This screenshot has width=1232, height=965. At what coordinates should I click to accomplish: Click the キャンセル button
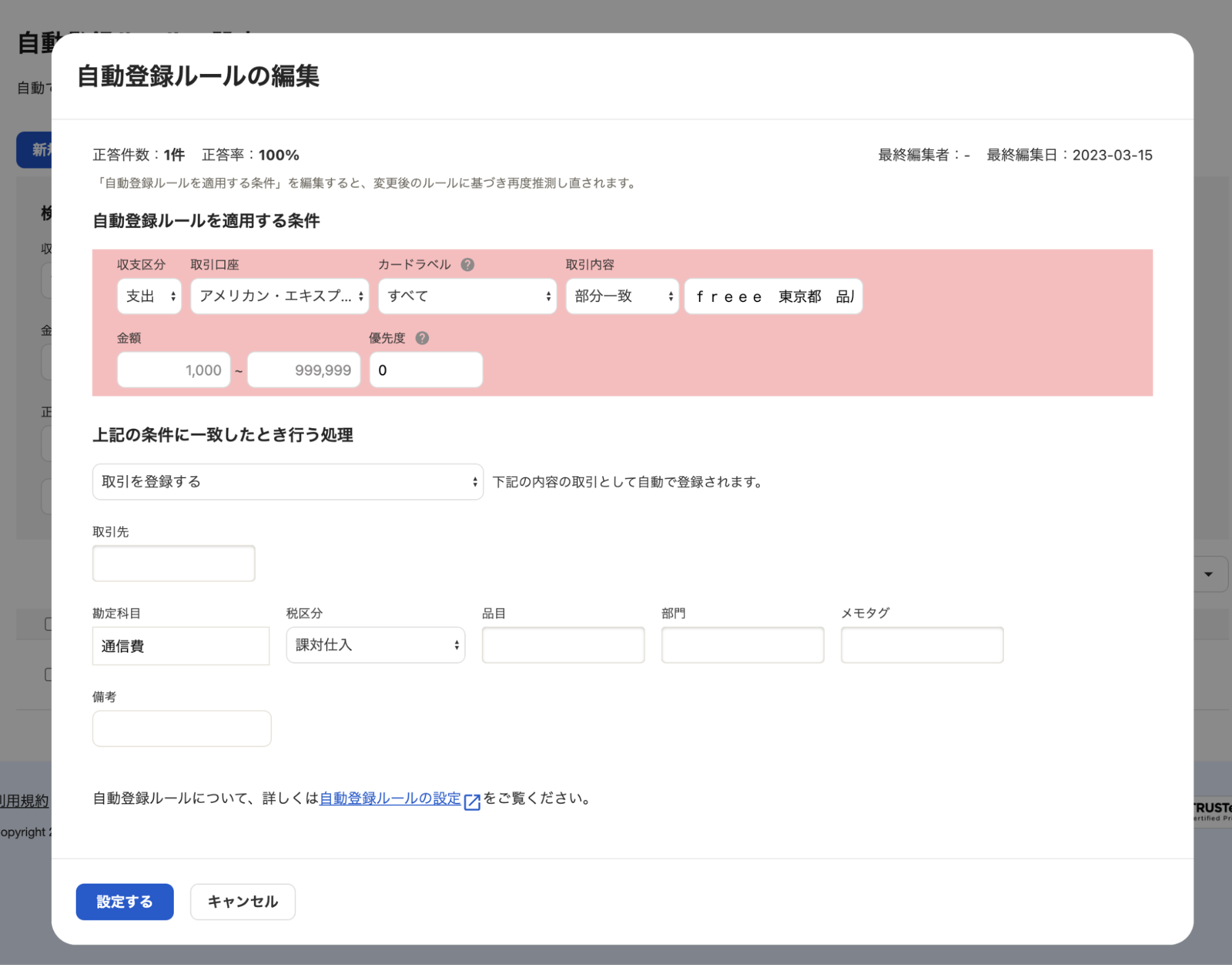pos(243,902)
